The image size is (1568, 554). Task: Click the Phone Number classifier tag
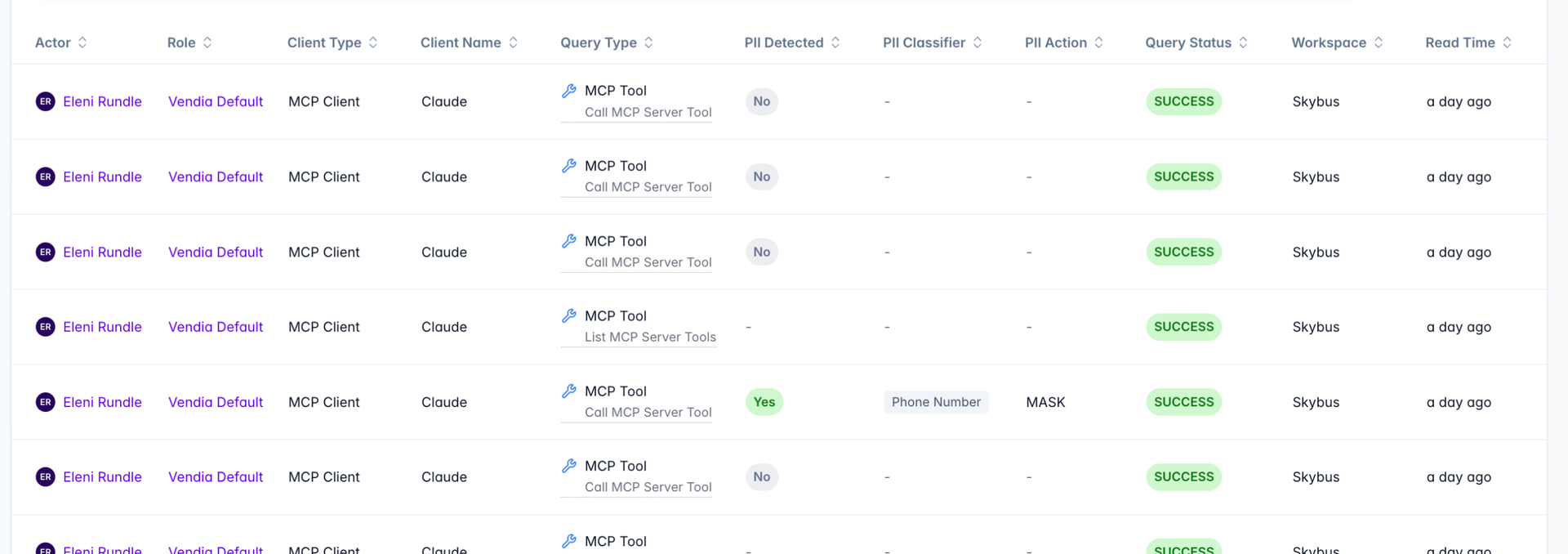(936, 402)
